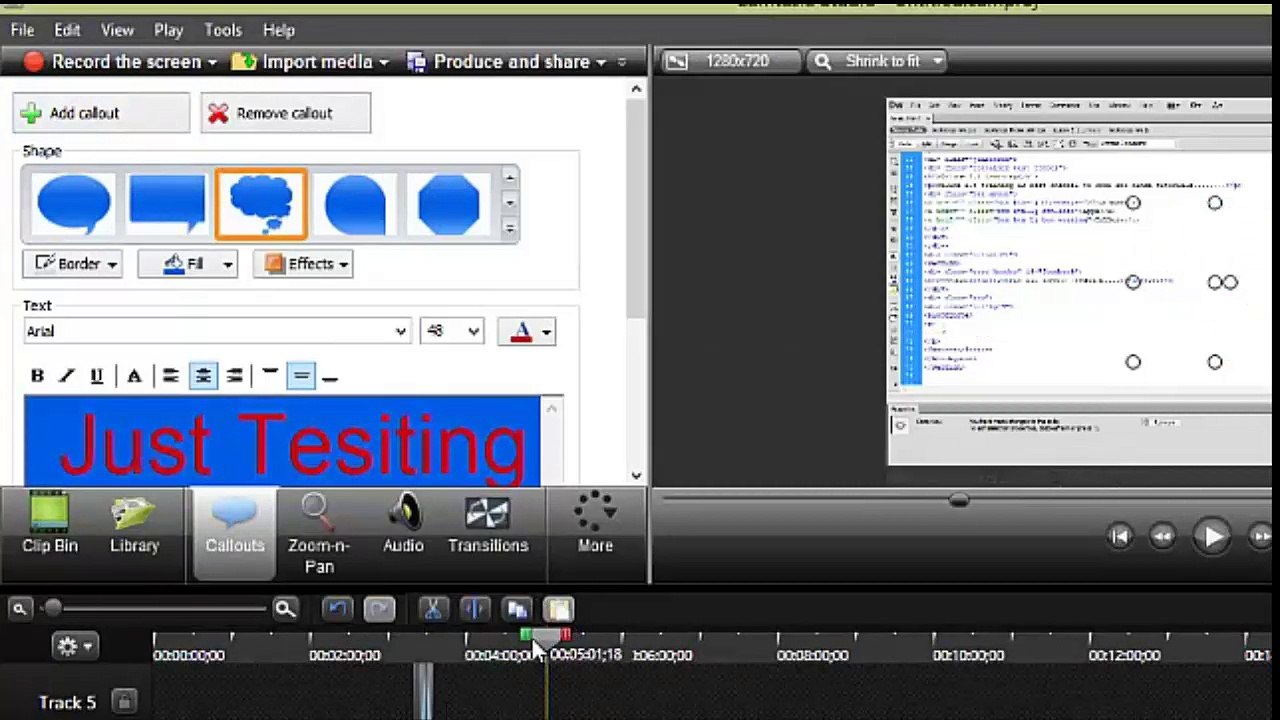Open the Tools menu
The image size is (1280, 720).
click(x=223, y=30)
